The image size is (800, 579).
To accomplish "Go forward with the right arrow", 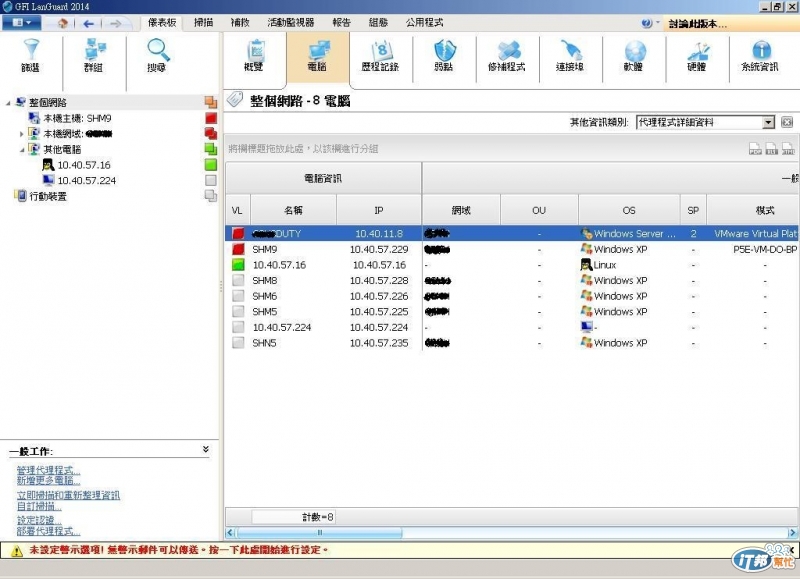I will tap(116, 23).
